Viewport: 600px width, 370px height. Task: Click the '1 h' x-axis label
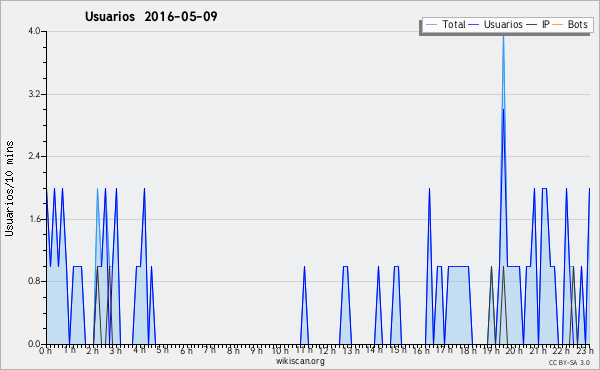(69, 350)
